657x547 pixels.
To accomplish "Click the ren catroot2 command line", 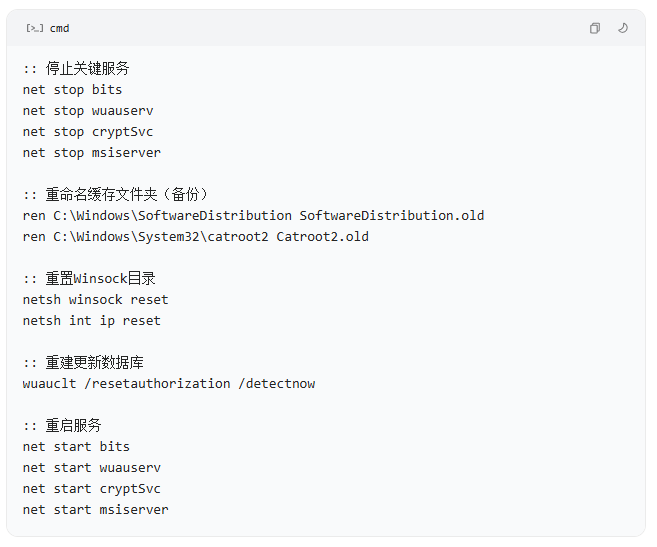I will pos(196,236).
